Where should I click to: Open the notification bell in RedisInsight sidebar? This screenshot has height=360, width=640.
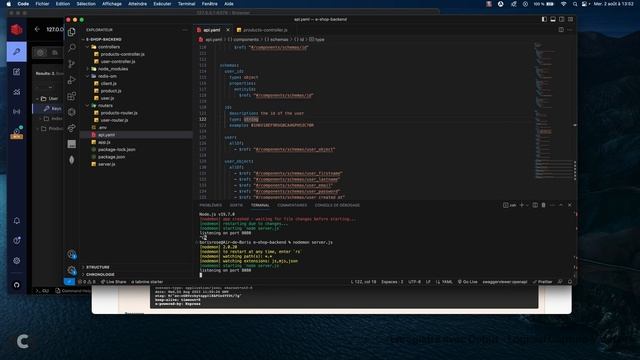[x=16, y=221]
